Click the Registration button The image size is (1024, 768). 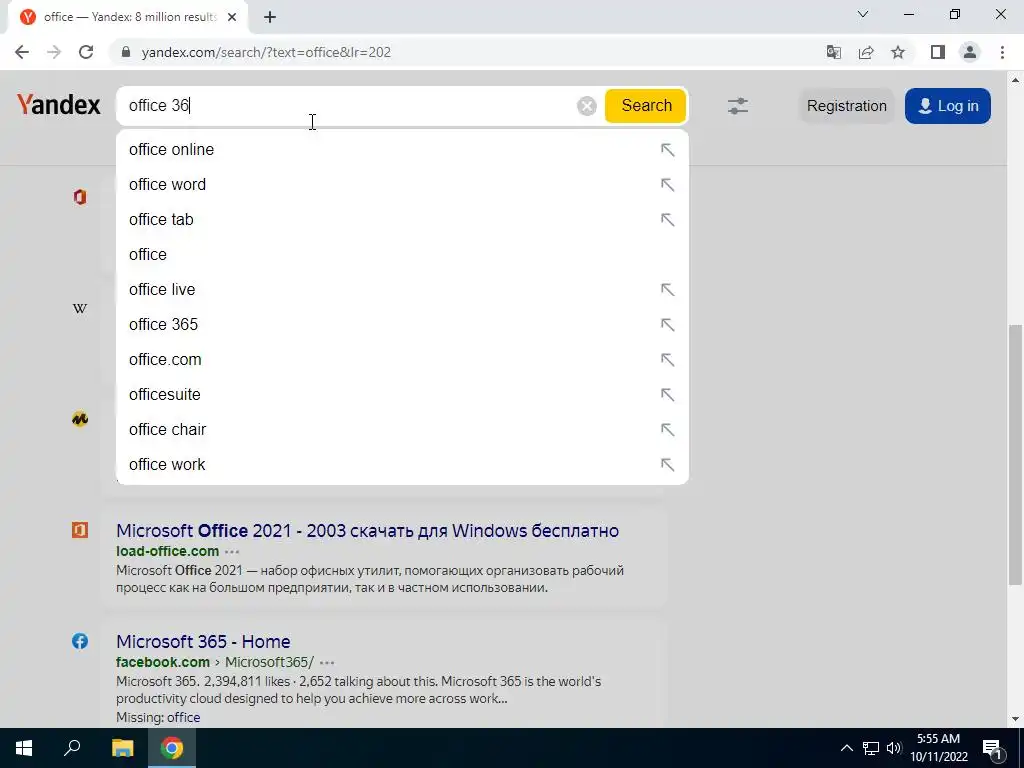click(x=846, y=106)
